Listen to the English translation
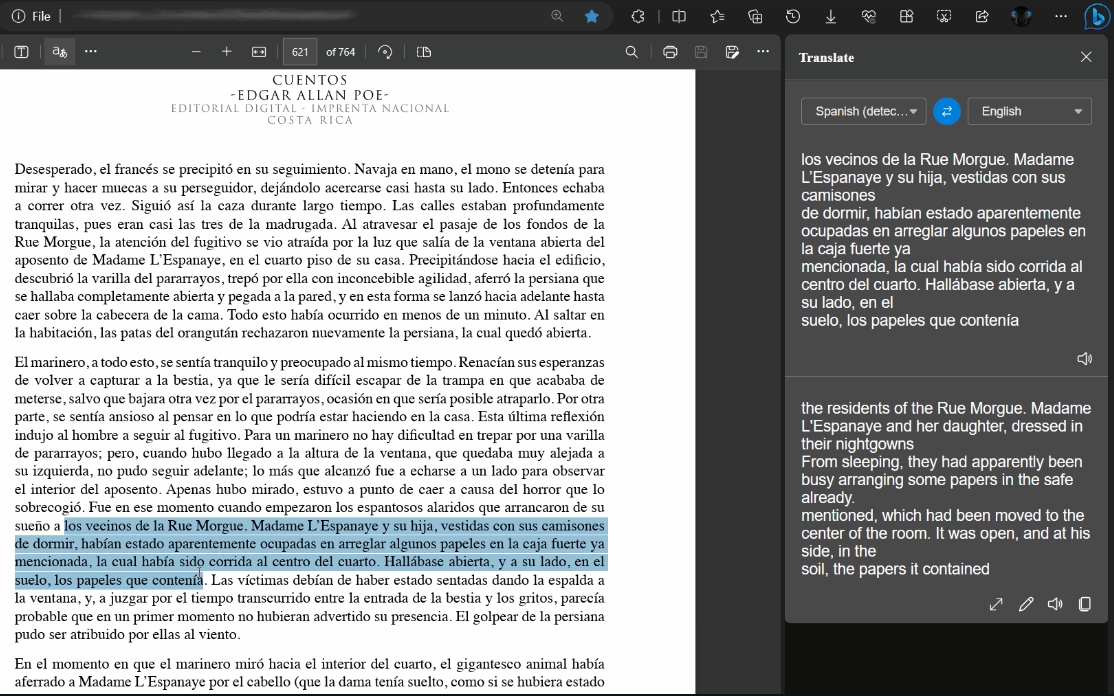 pyautogui.click(x=1055, y=604)
